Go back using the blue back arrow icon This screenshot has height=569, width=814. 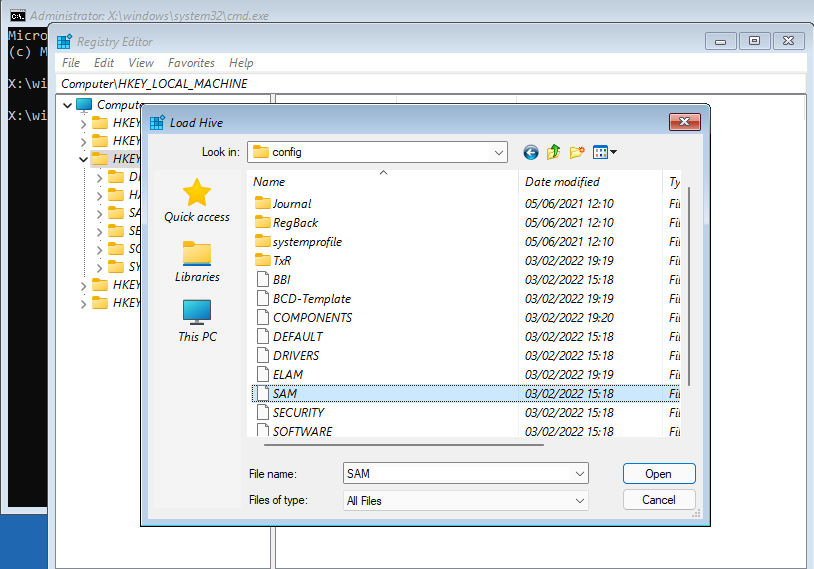(x=531, y=152)
